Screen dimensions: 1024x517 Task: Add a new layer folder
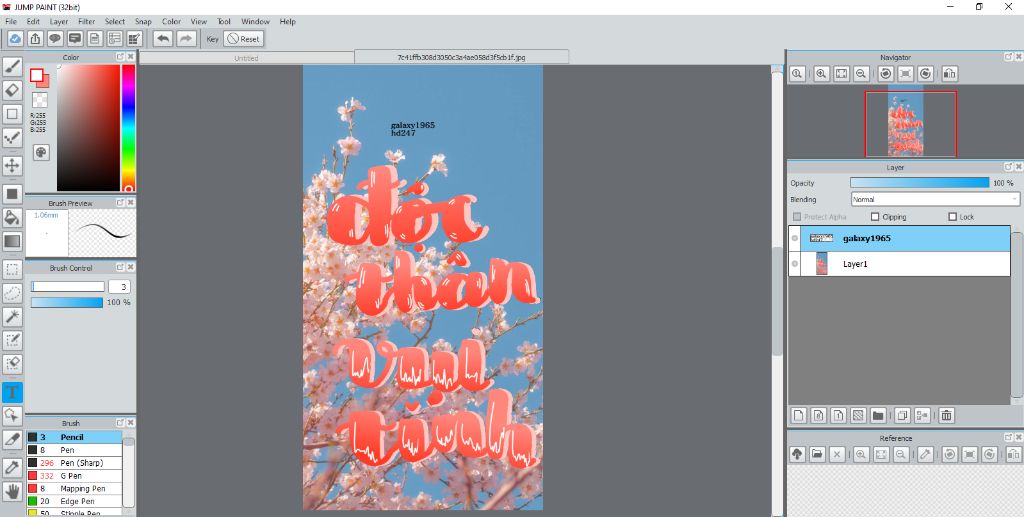pos(878,415)
